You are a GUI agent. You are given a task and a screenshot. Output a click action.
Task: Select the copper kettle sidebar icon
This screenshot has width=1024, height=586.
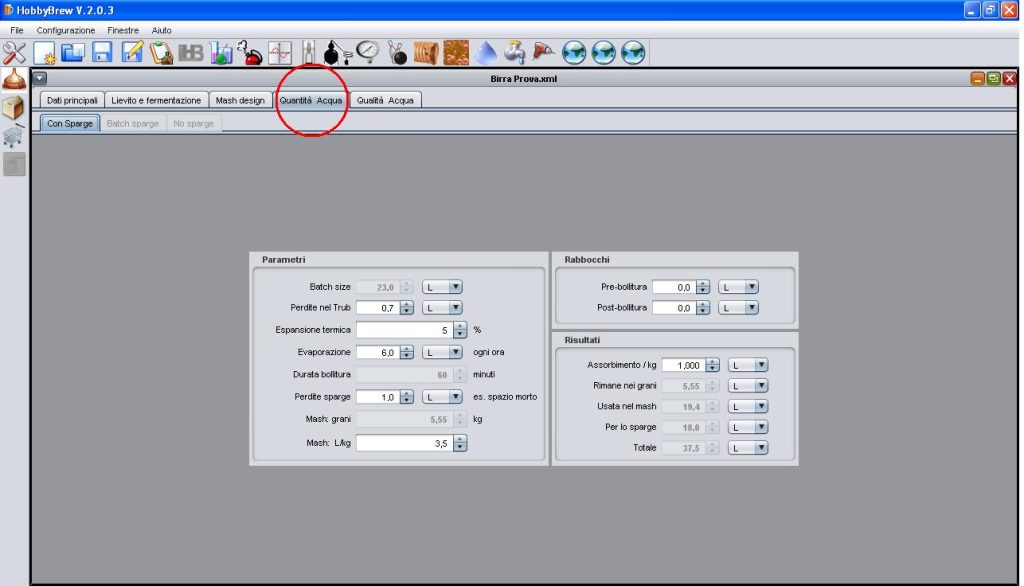point(14,80)
